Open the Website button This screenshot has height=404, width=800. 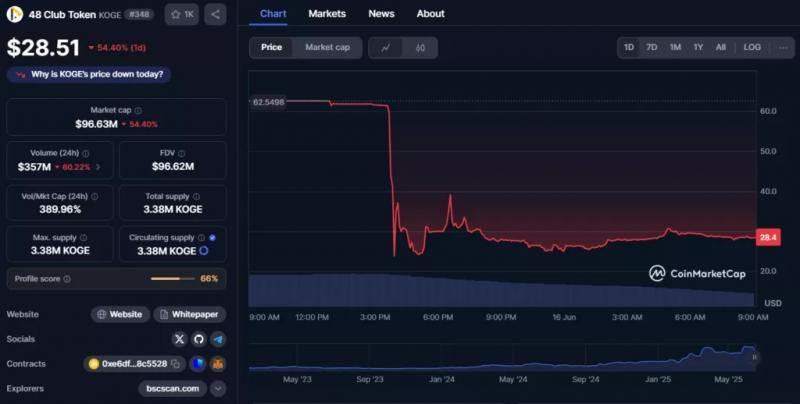pyautogui.click(x=120, y=314)
